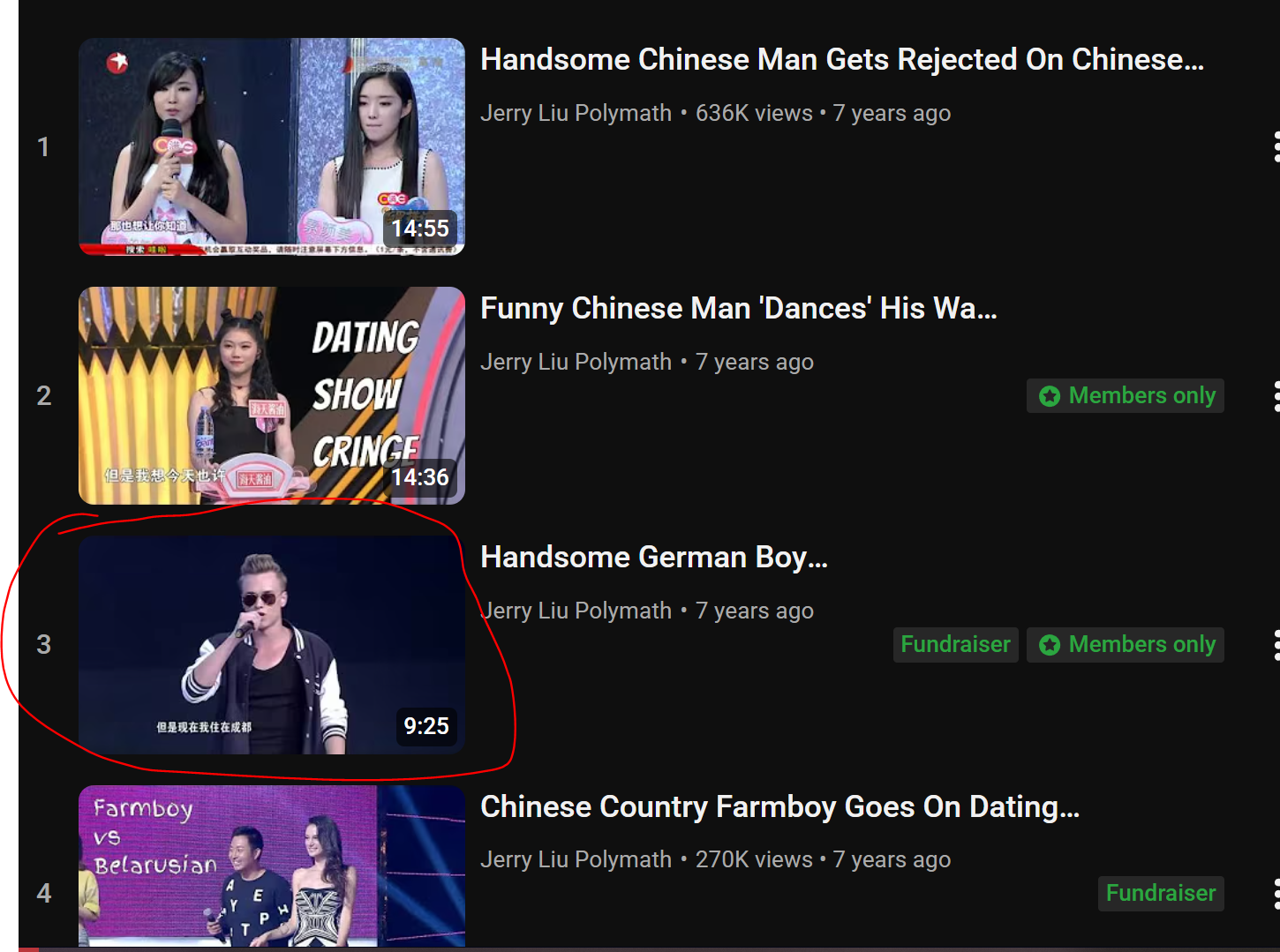Open more options for 'Funny Chinese Man' video
Viewport: 1280px width, 952px height.
point(1275,395)
